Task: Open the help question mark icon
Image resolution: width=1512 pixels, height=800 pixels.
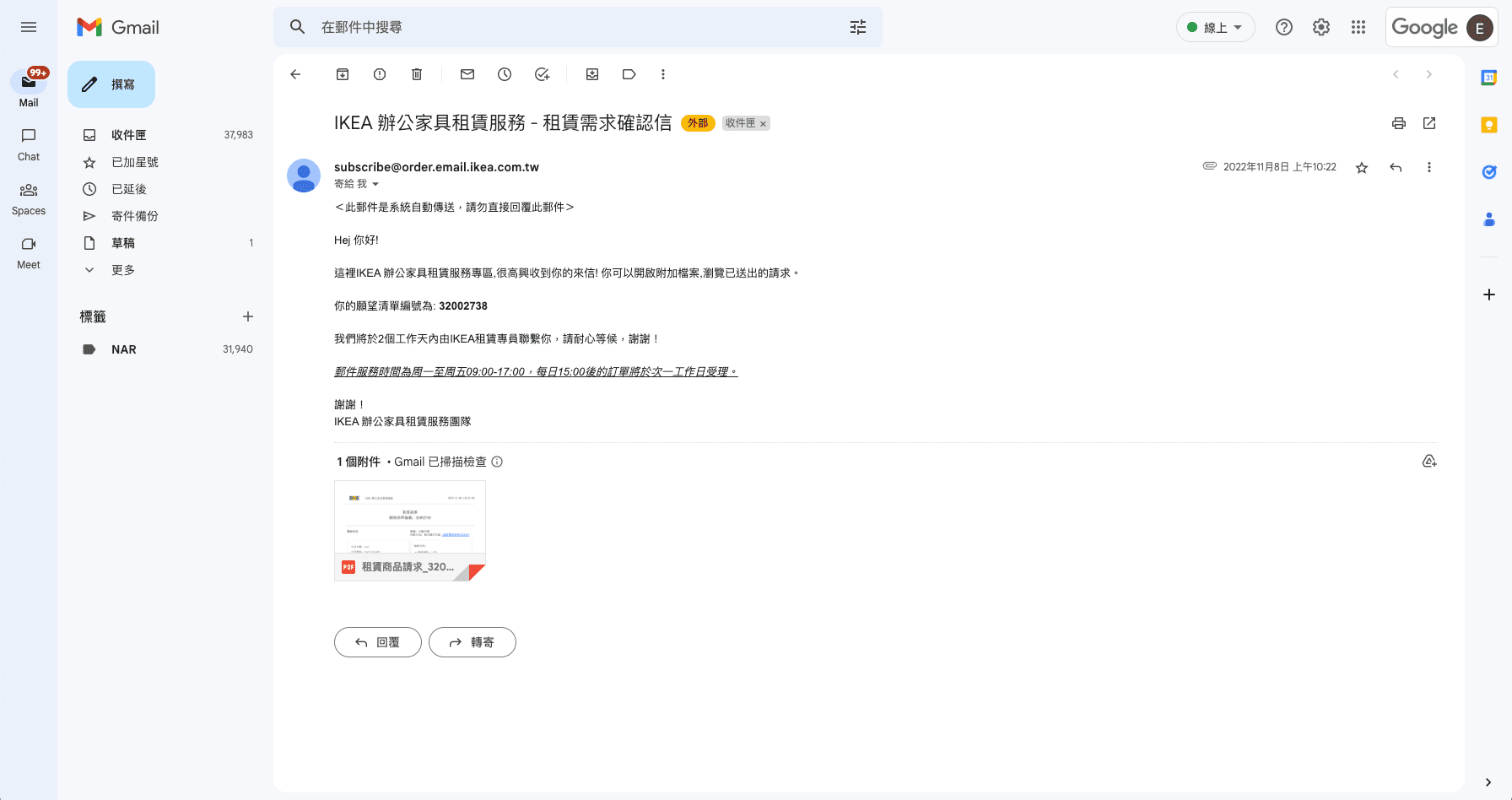Action: tap(1284, 27)
